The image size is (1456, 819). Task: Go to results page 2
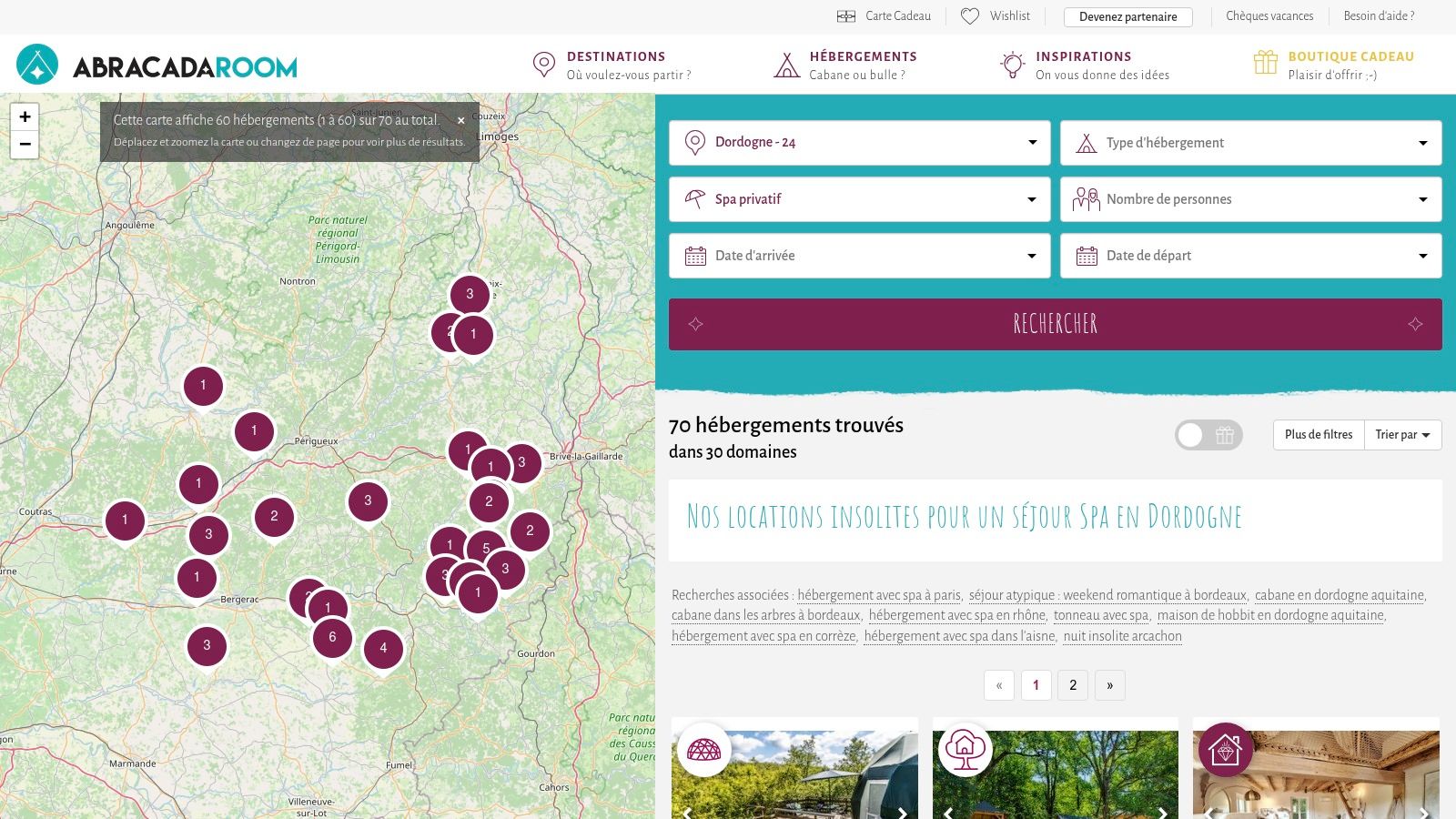click(1073, 685)
